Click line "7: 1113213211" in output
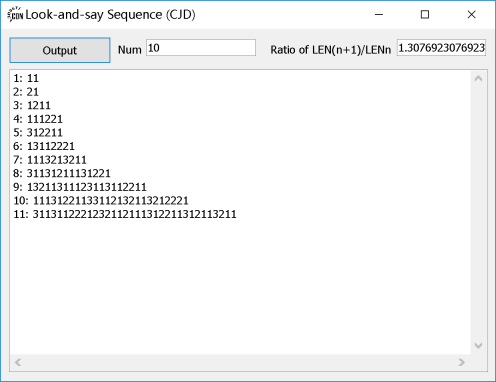This screenshot has height=382, width=496. point(50,160)
